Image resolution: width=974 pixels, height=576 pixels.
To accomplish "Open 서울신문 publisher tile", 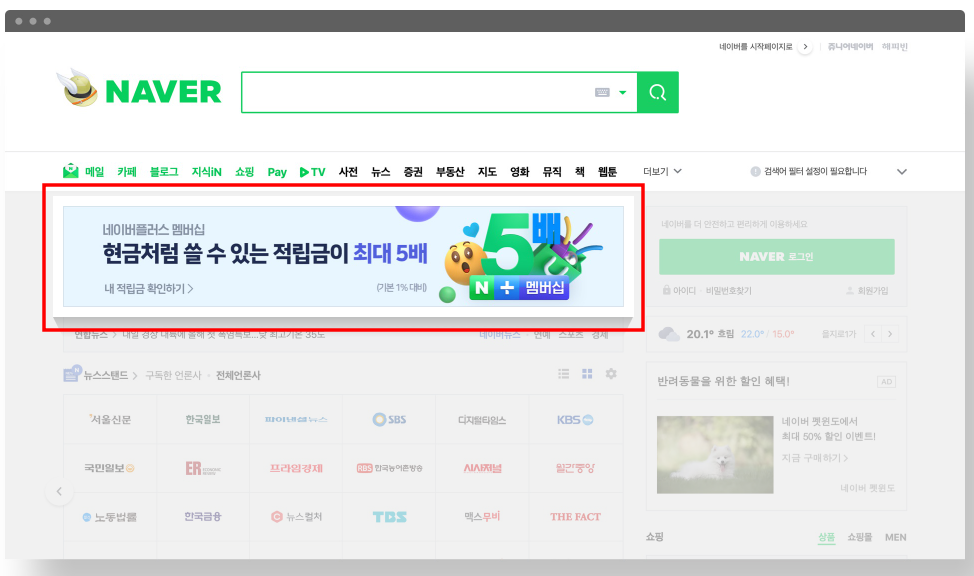I will pyautogui.click(x=110, y=419).
